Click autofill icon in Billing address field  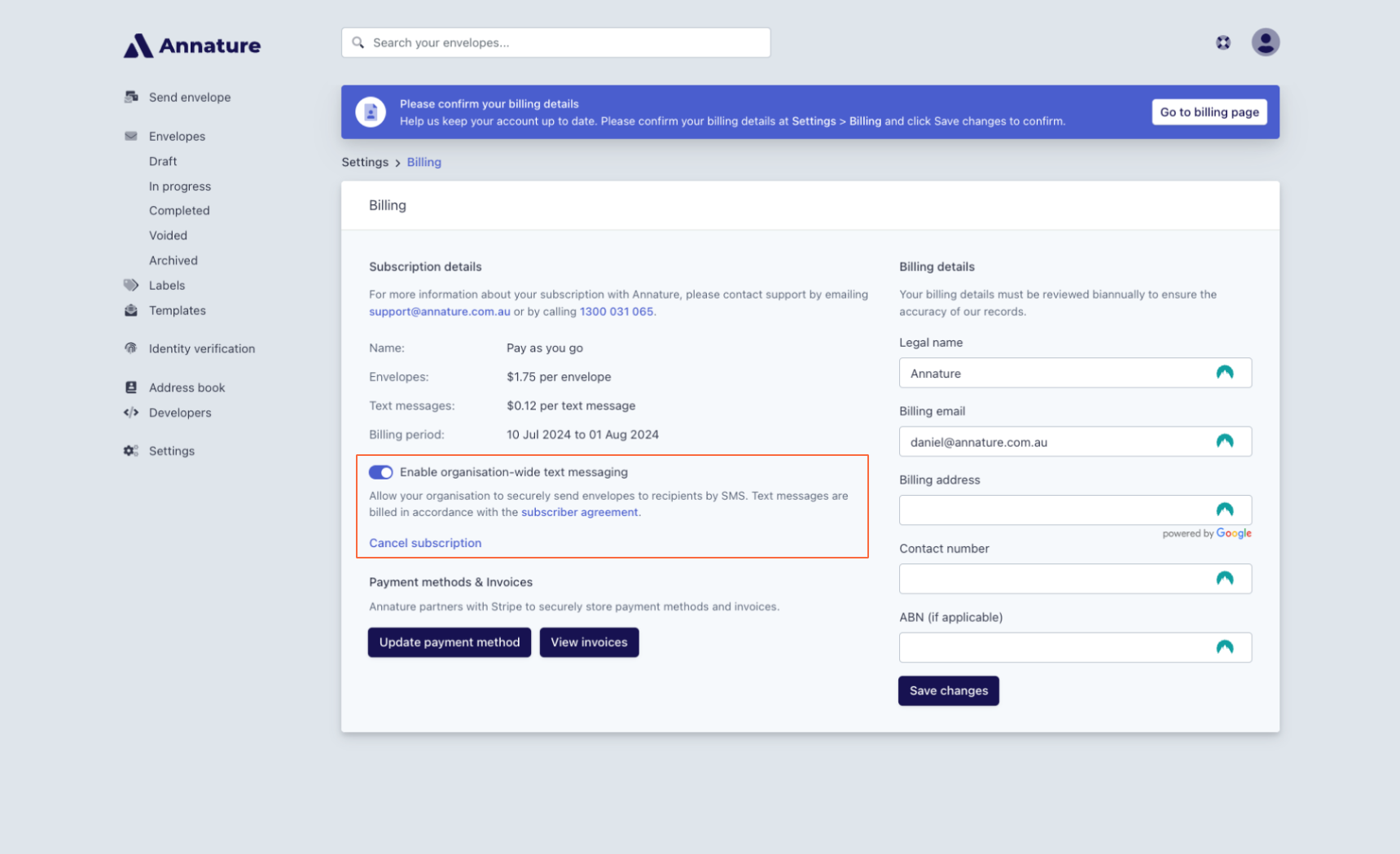(x=1224, y=510)
